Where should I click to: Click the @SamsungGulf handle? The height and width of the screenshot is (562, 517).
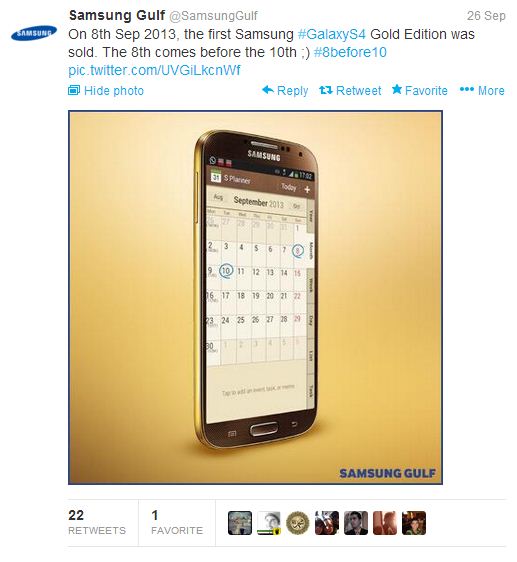click(x=213, y=16)
